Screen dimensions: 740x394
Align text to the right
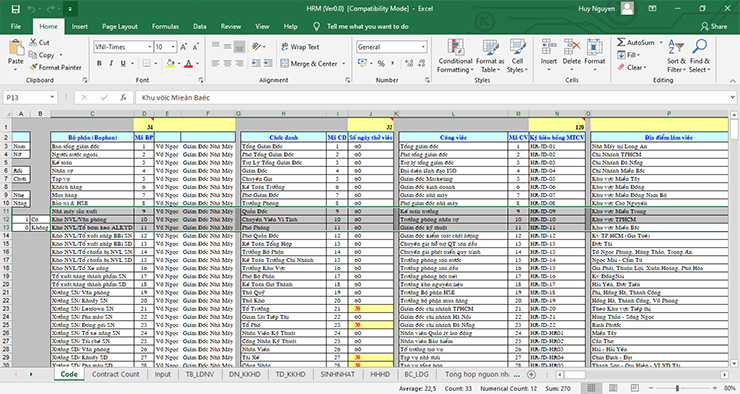tap(239, 63)
